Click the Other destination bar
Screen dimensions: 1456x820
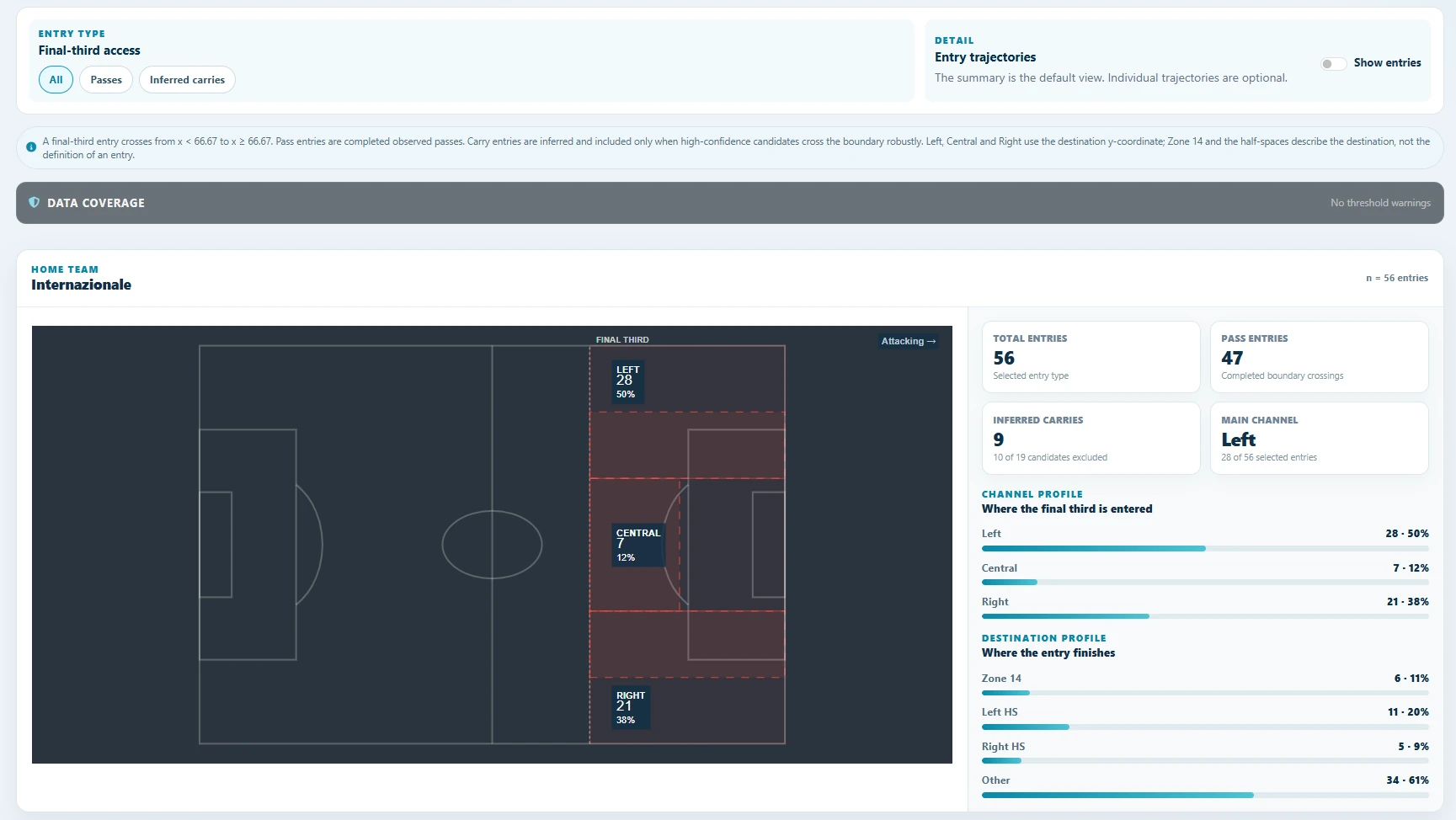1205,795
